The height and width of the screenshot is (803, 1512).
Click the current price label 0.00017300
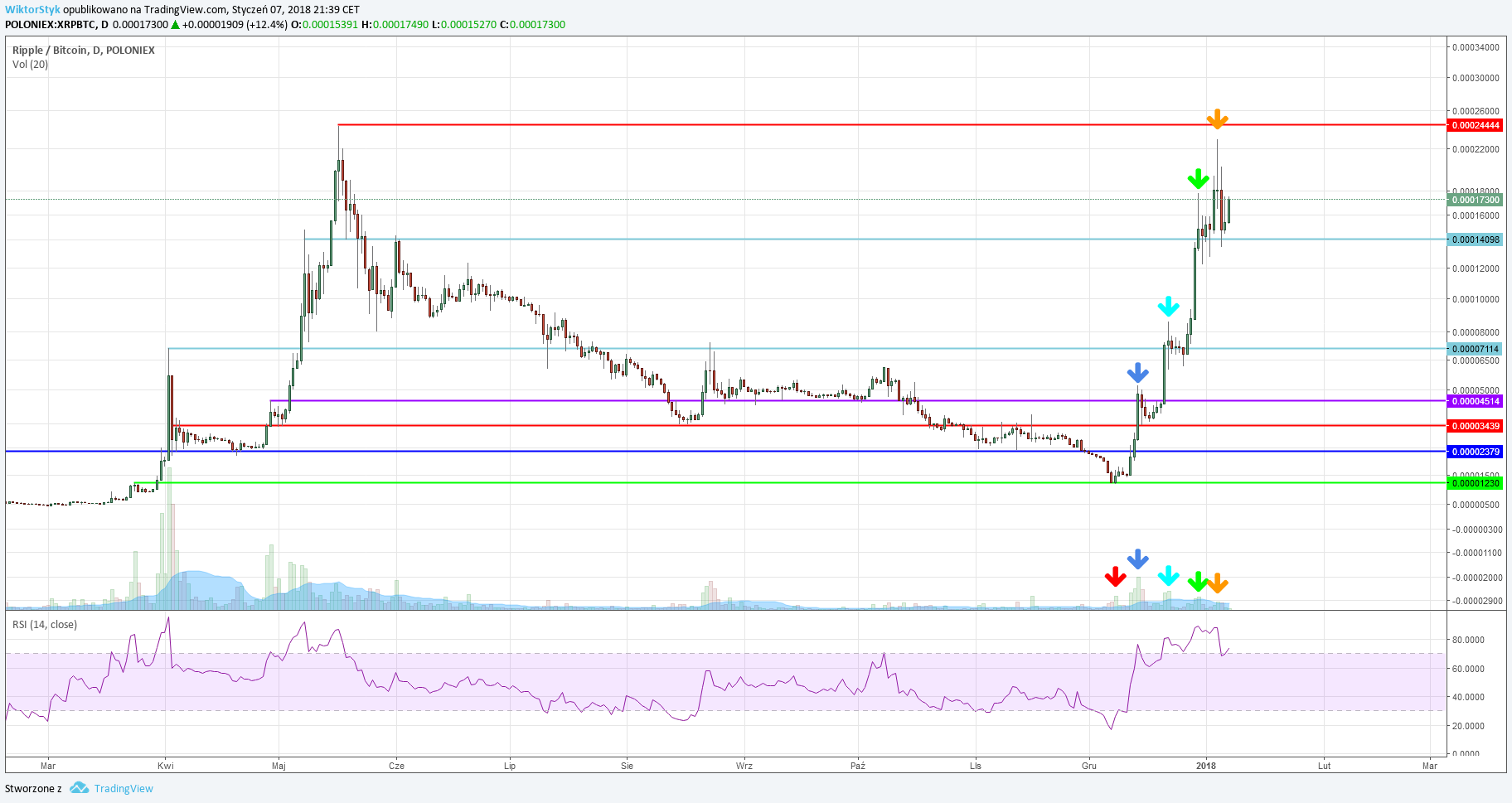click(x=1475, y=200)
